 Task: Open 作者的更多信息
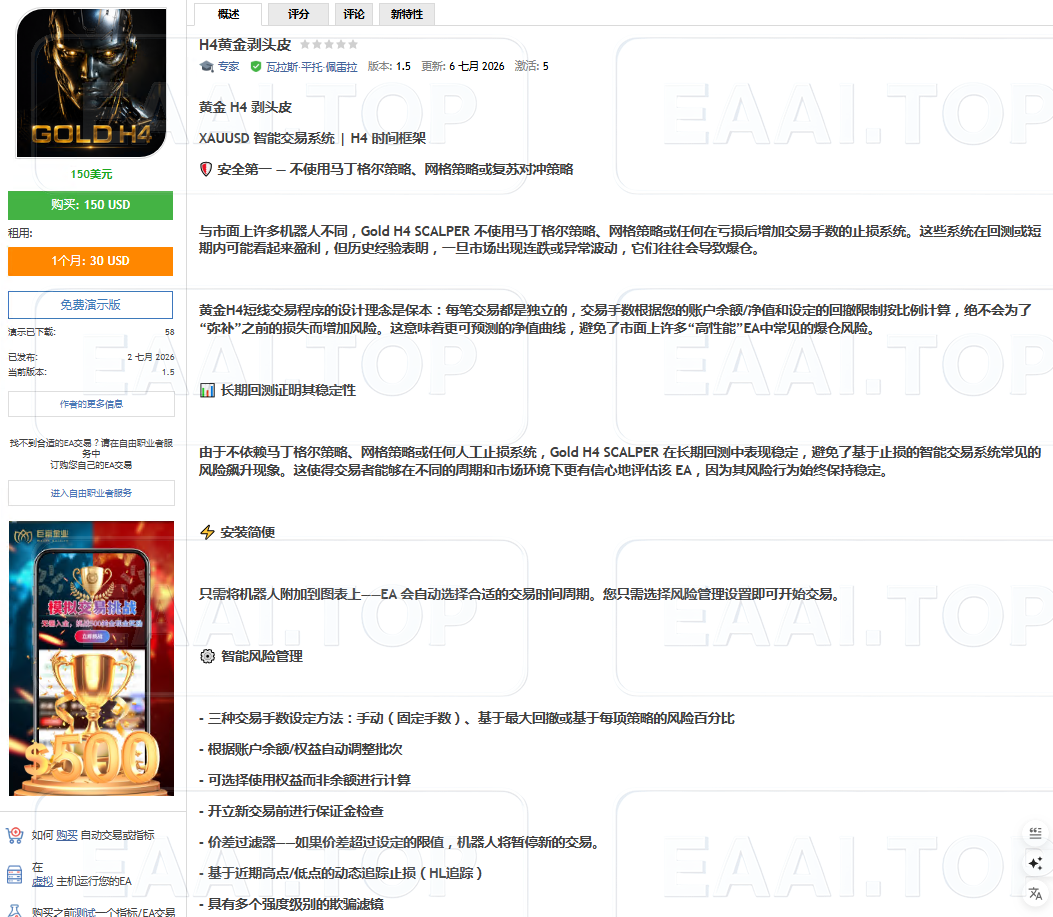(91, 404)
